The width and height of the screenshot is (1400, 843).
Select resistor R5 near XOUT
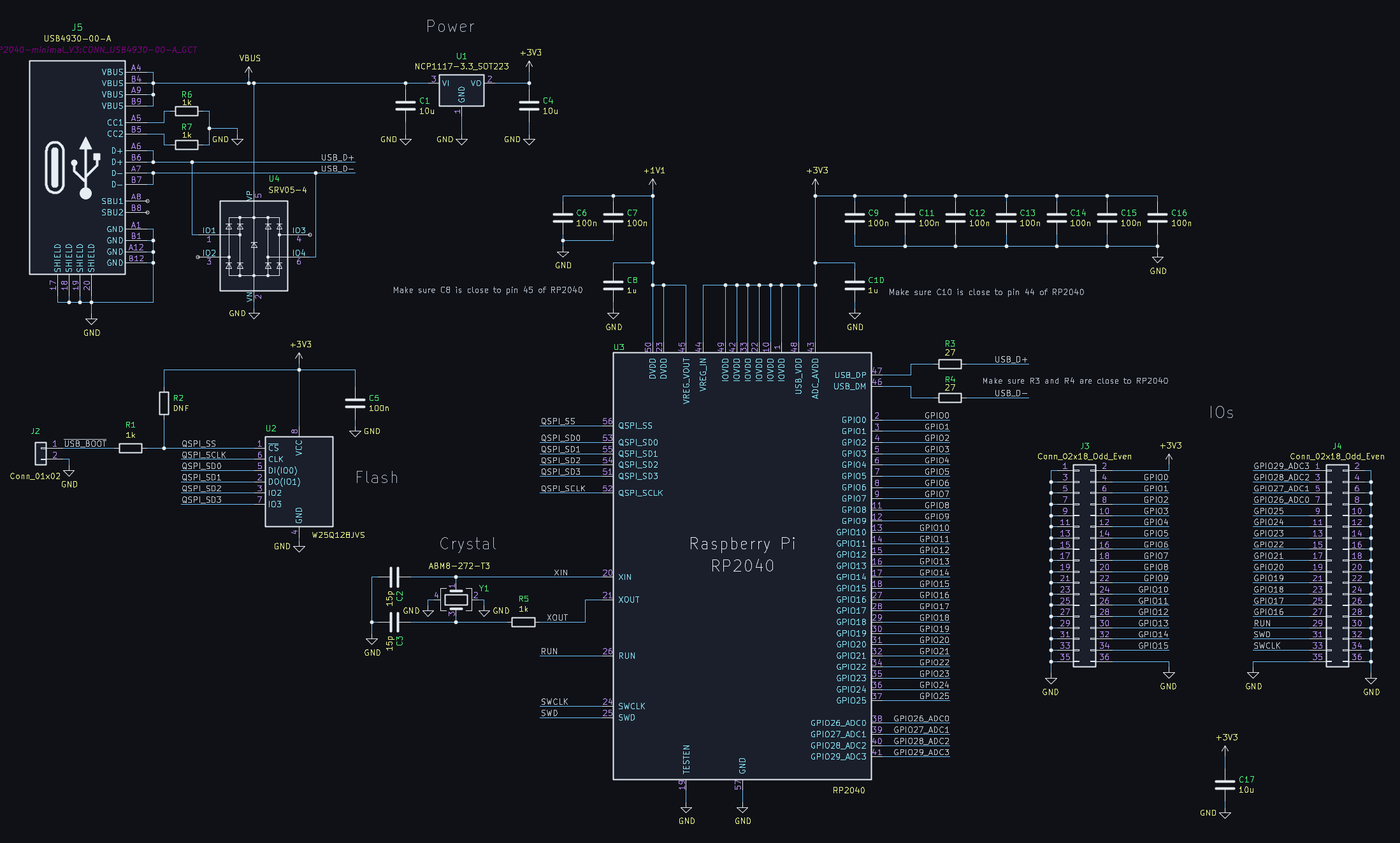[523, 622]
